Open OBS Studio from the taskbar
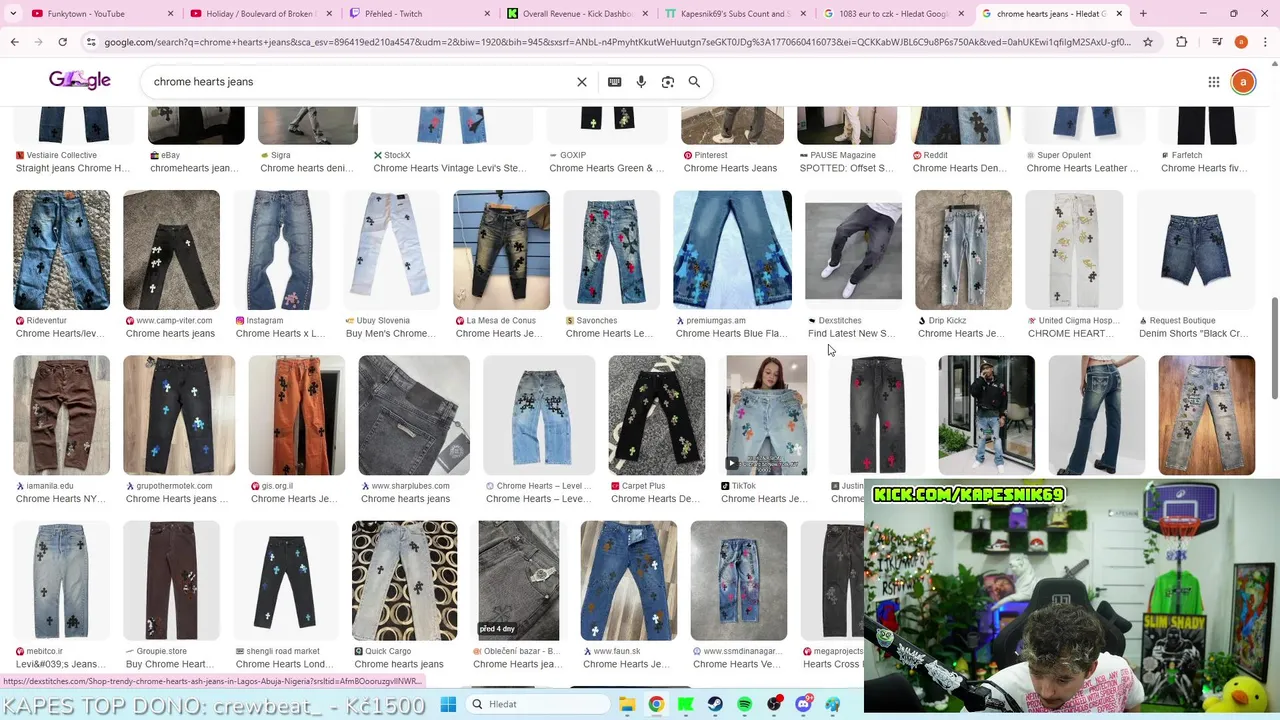This screenshot has height=720, width=1280. click(774, 704)
